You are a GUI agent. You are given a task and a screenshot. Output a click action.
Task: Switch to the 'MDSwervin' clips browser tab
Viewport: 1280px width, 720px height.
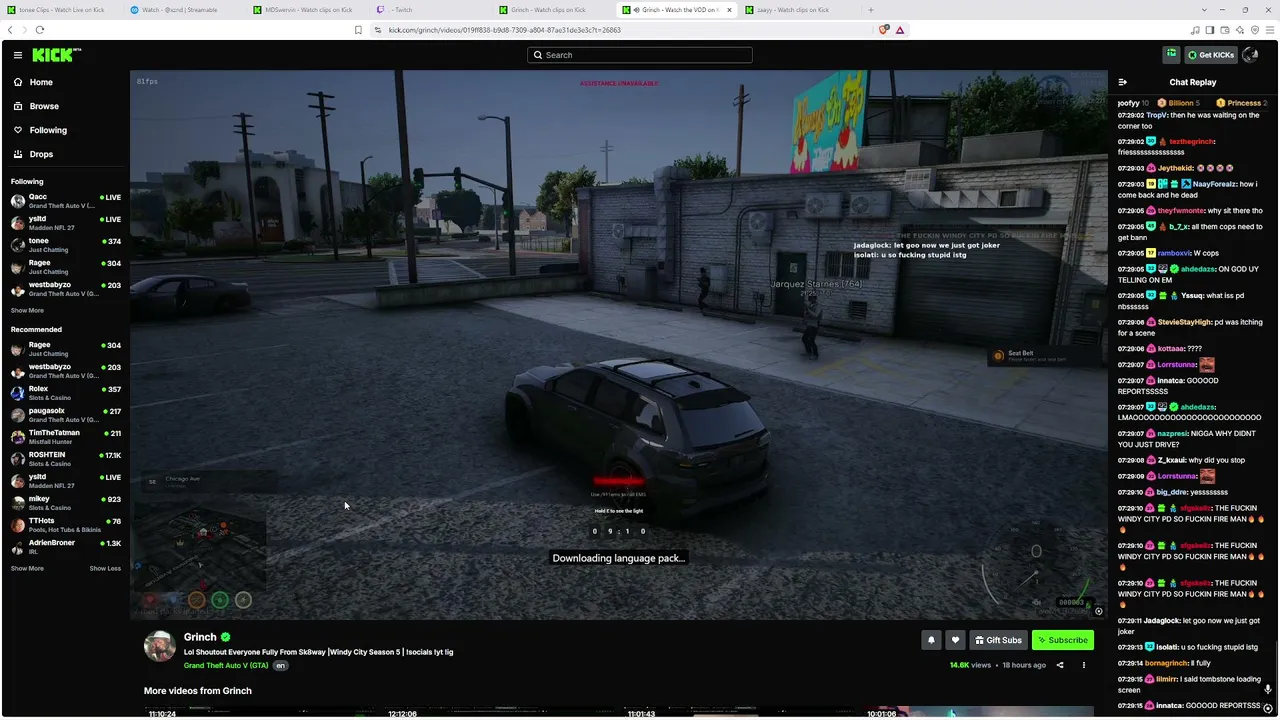(x=308, y=10)
